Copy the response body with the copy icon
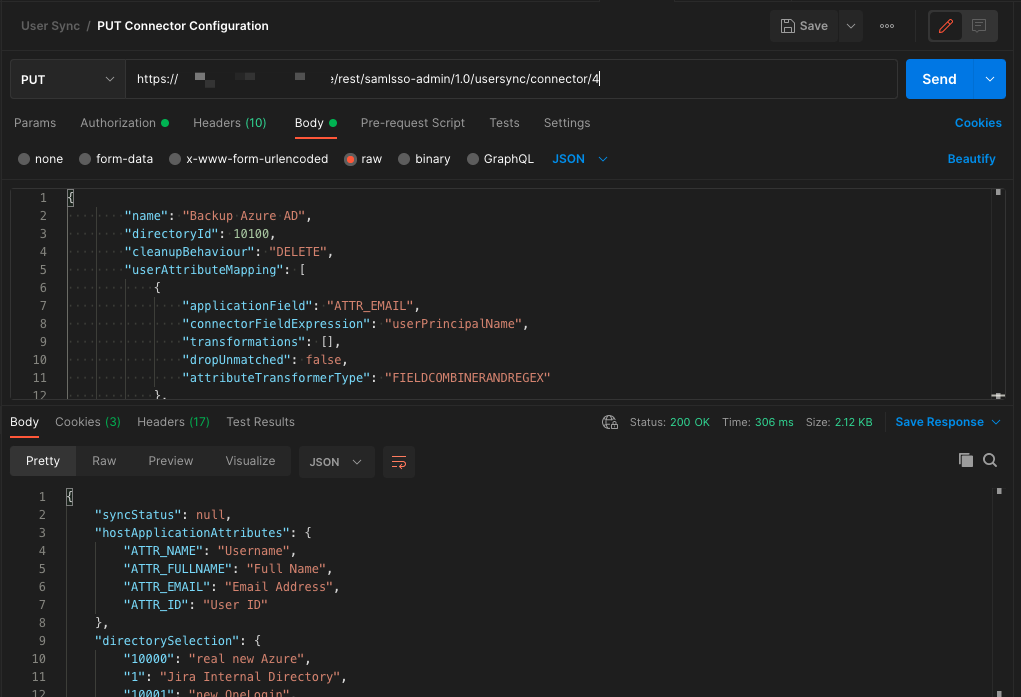The image size is (1021, 697). click(x=965, y=460)
